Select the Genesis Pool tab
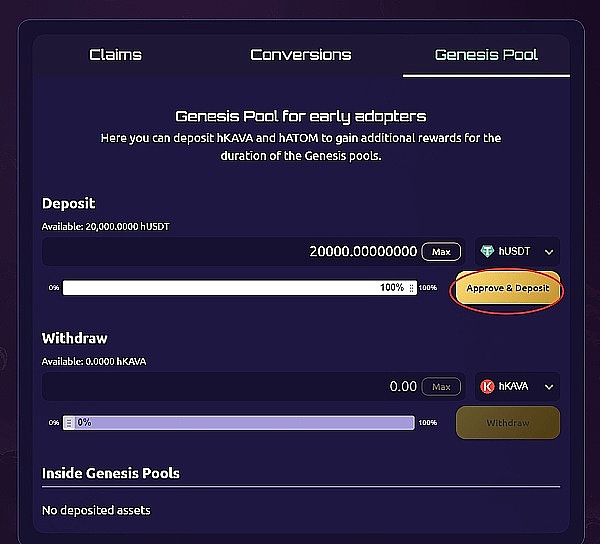This screenshot has height=544, width=600. click(486, 55)
